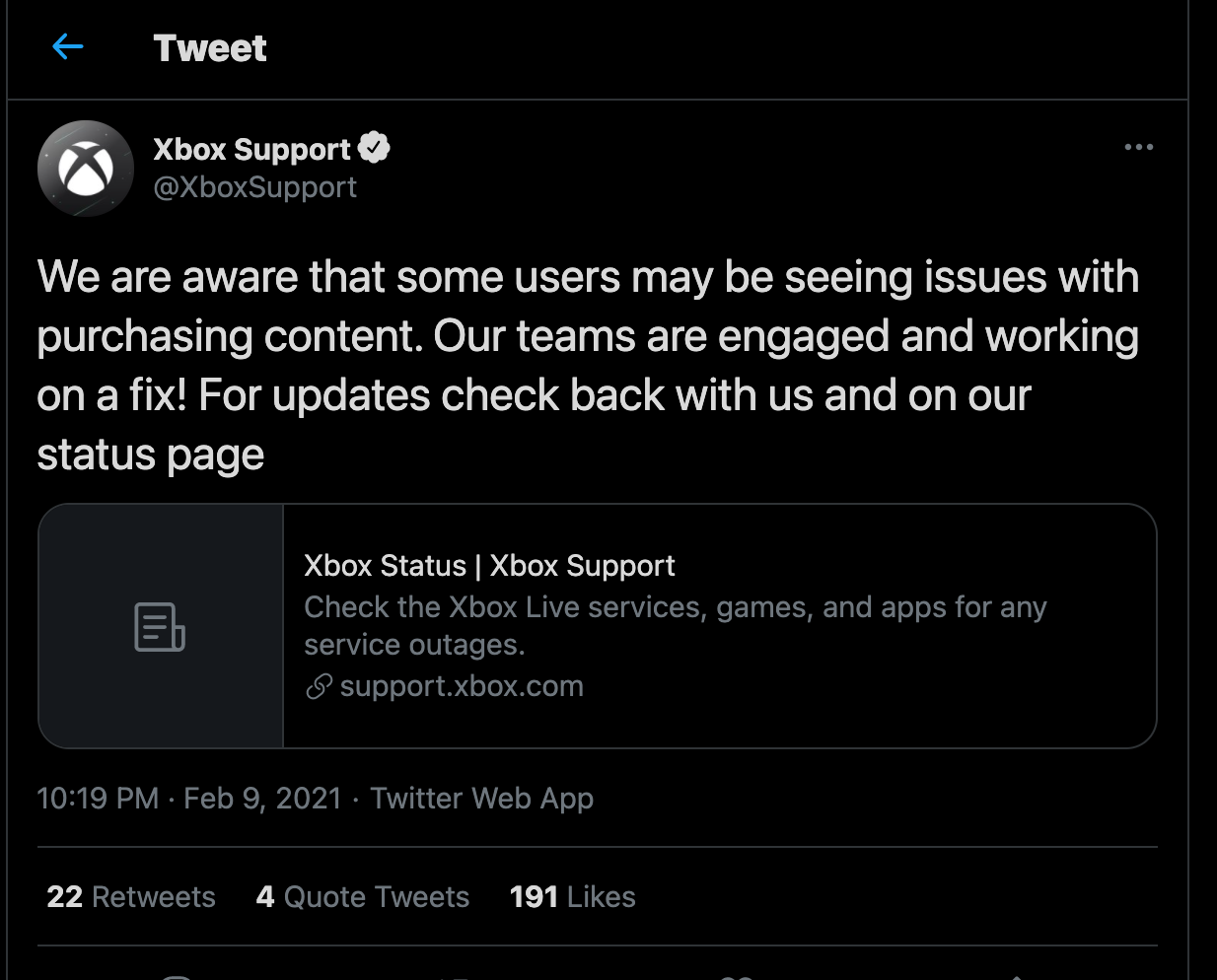The height and width of the screenshot is (980, 1217).
Task: Click the Xbox Support display name
Action: pyautogui.click(x=251, y=149)
